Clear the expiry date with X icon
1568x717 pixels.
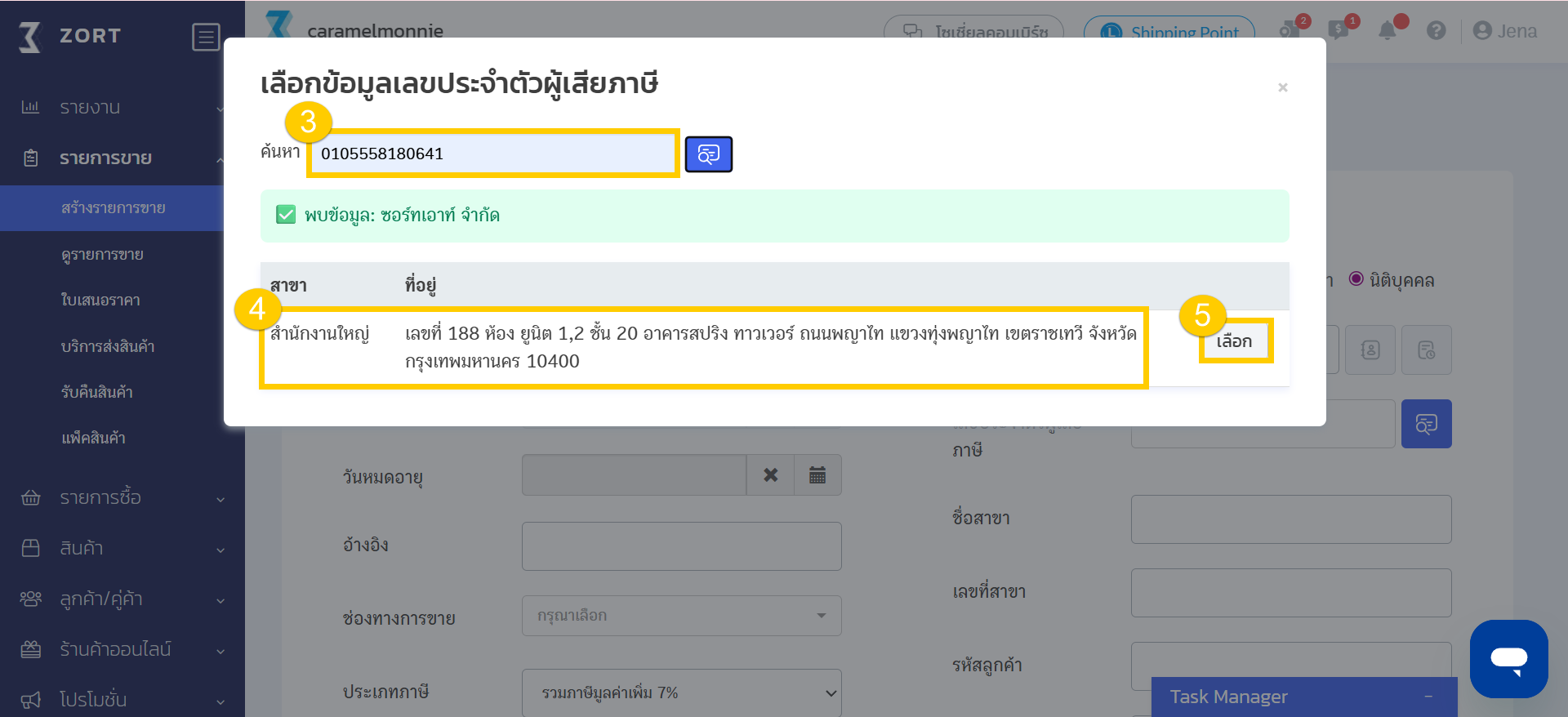[x=770, y=475]
